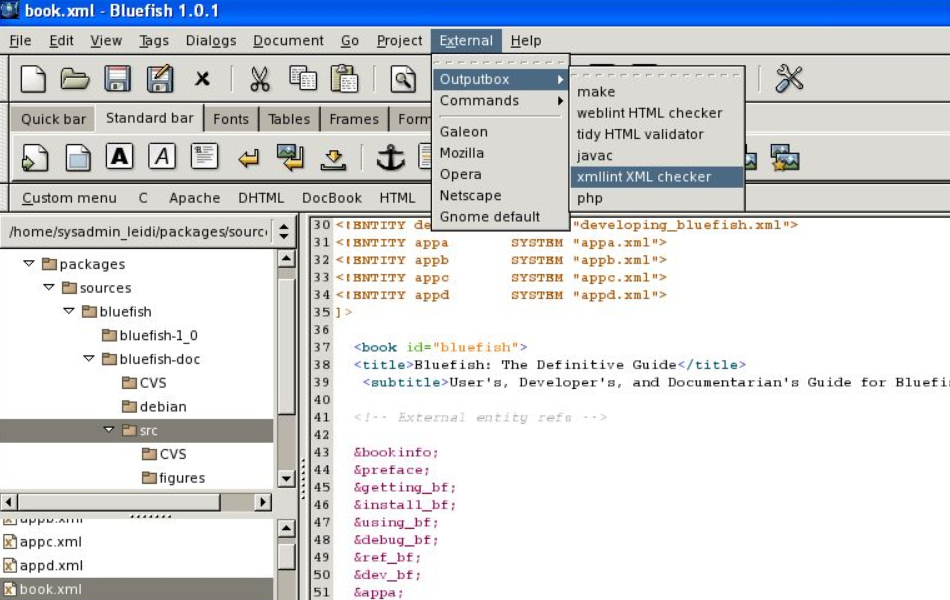Apply Italic with the slanted A icon

click(x=162, y=156)
